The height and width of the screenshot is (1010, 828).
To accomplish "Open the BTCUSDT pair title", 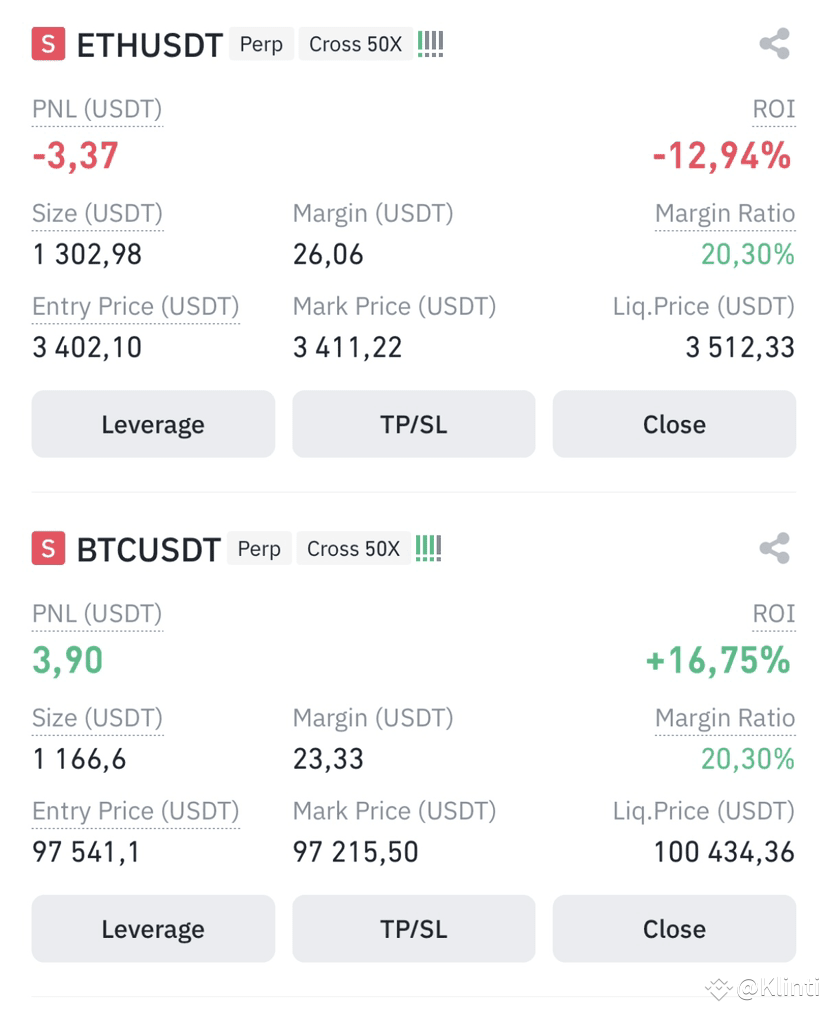I will [x=149, y=549].
